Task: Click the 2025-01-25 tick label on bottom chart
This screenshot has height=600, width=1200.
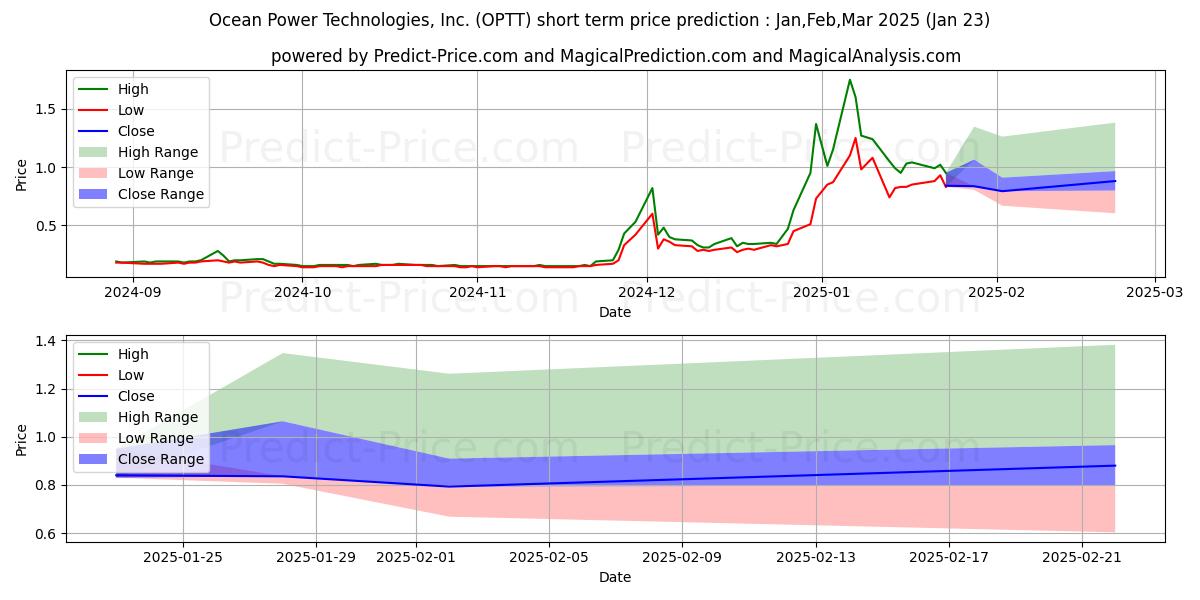Action: click(183, 557)
